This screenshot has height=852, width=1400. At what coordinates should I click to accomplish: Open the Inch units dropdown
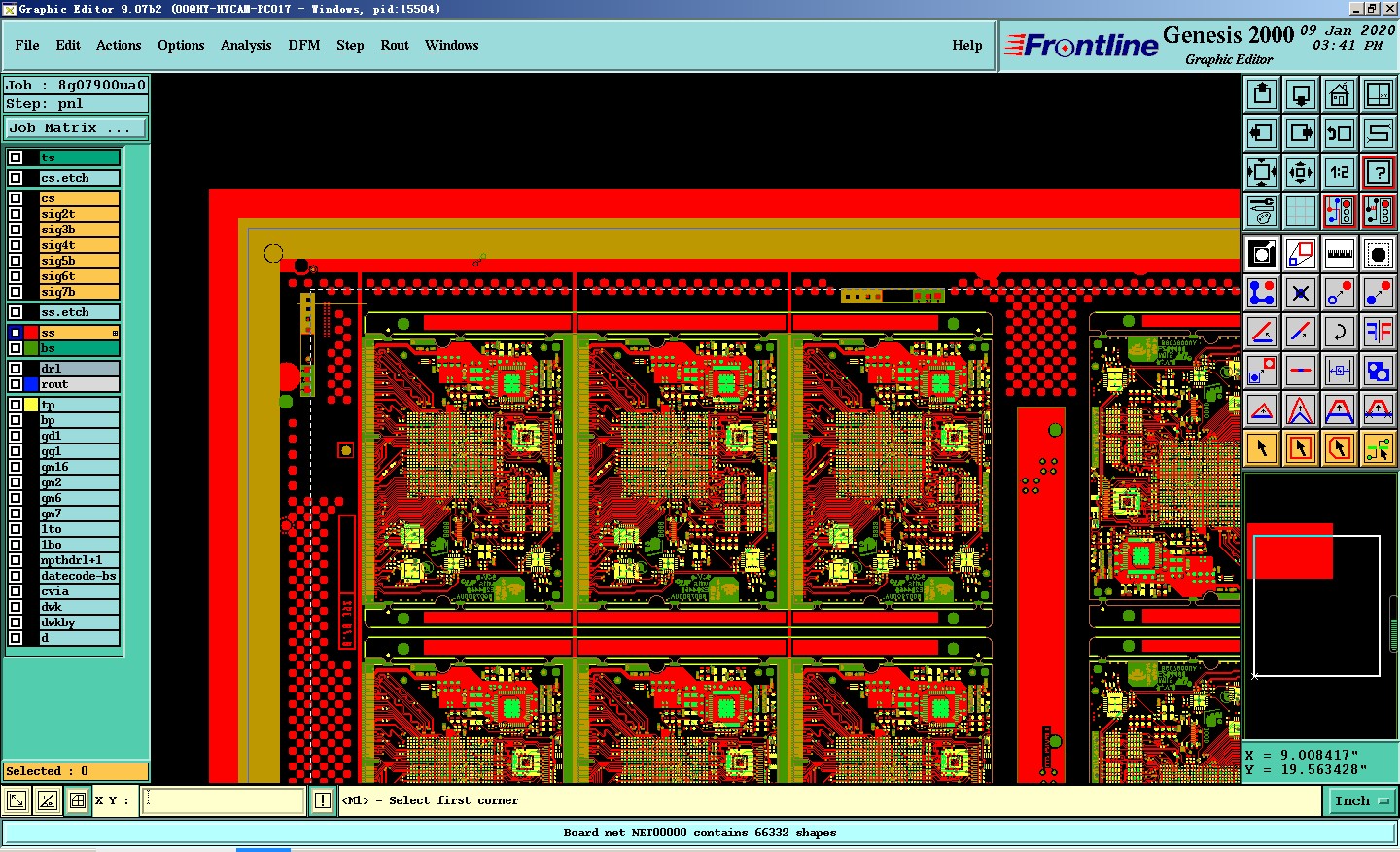coord(1360,800)
